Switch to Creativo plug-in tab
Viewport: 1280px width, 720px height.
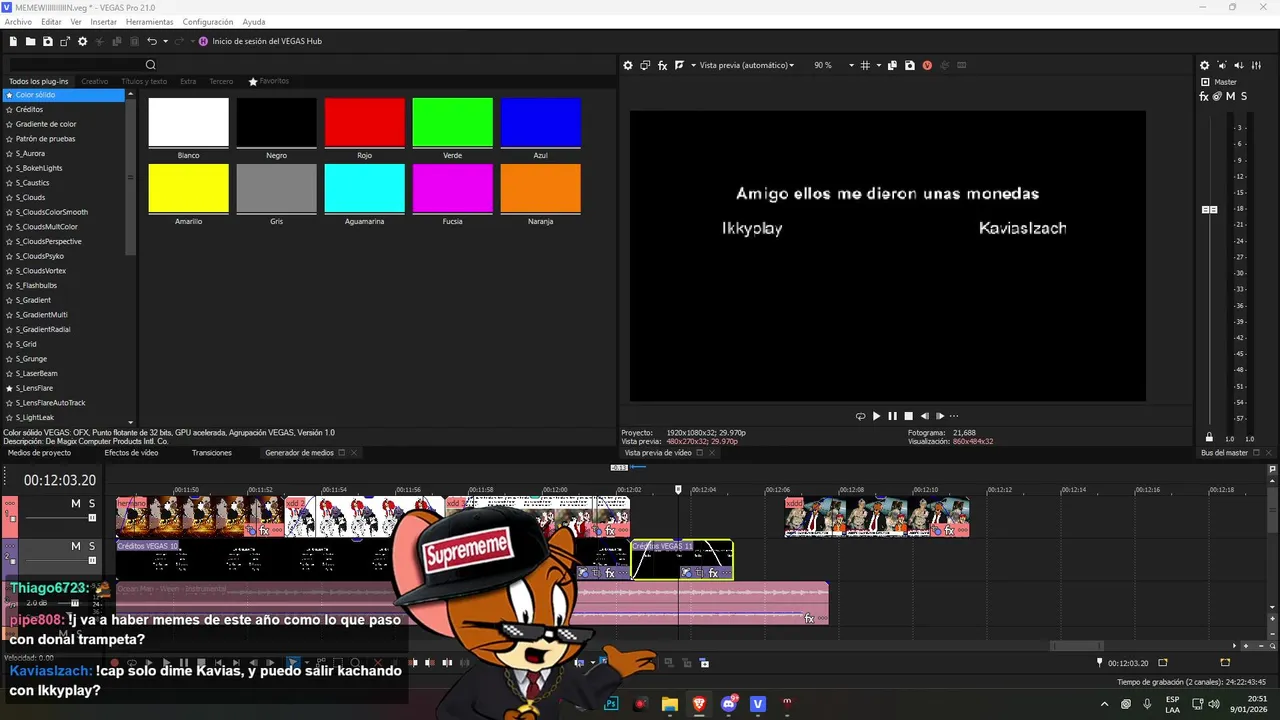pos(95,81)
